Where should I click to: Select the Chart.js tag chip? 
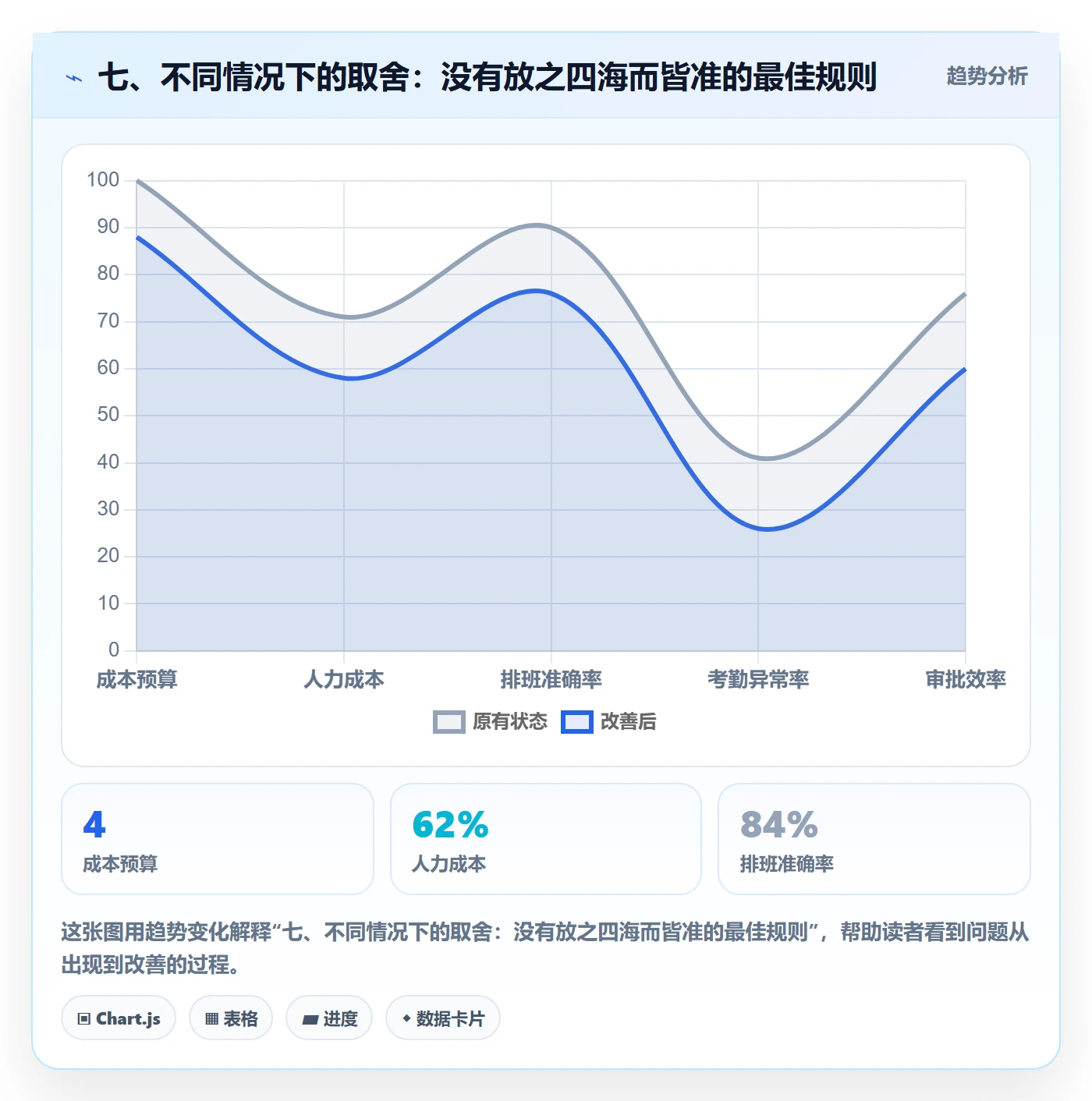[x=119, y=1018]
